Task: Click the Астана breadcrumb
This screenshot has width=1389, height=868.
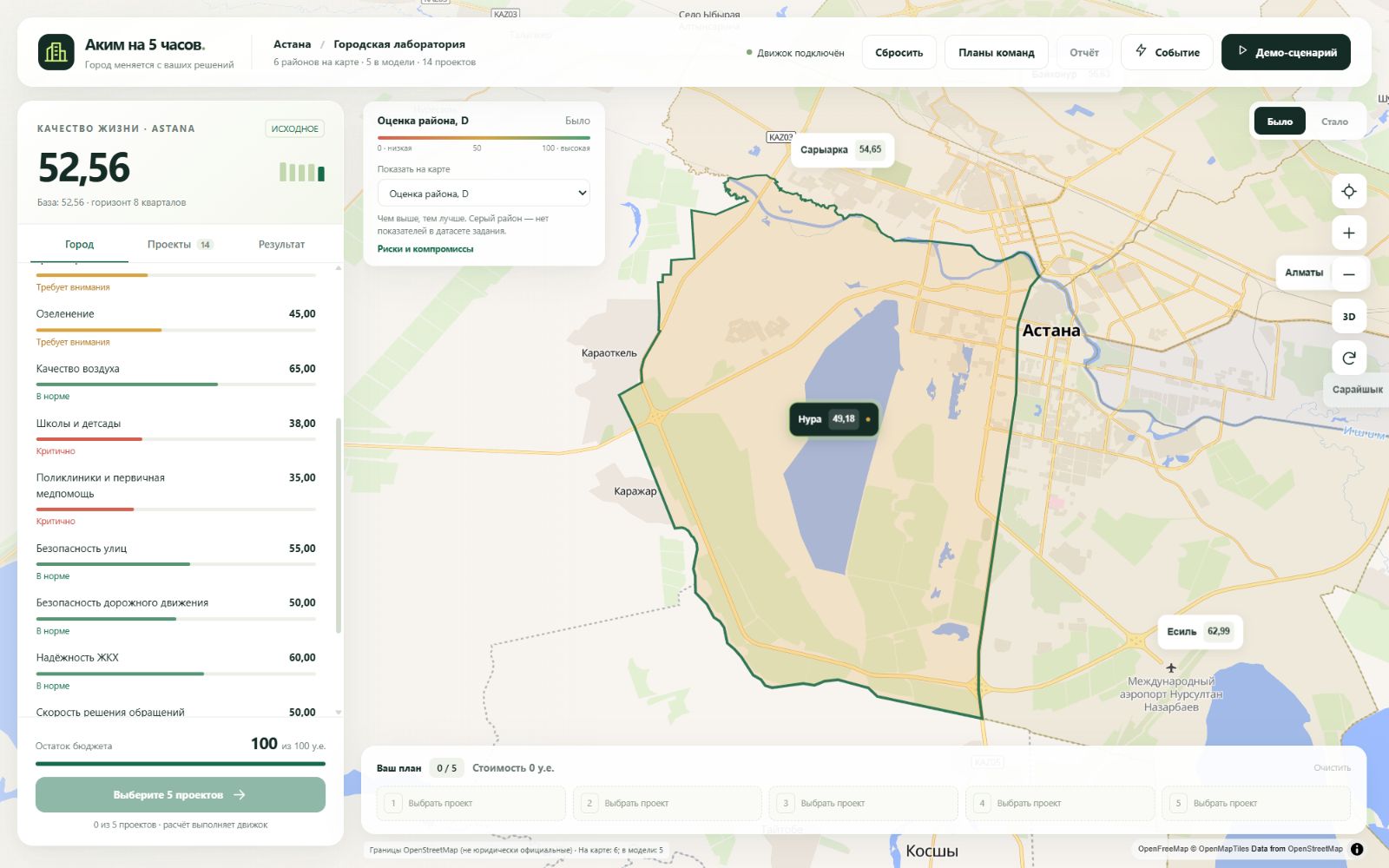Action: (292, 44)
